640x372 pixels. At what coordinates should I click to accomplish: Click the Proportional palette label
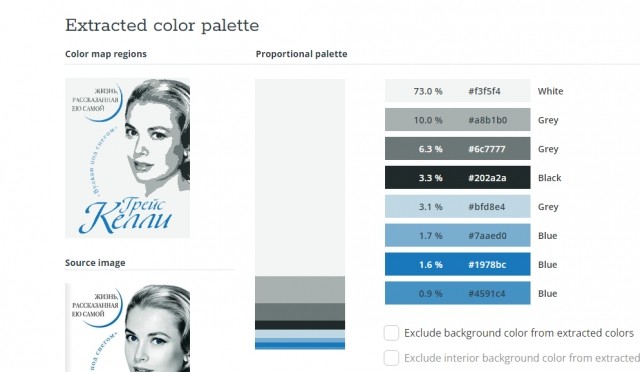301,54
